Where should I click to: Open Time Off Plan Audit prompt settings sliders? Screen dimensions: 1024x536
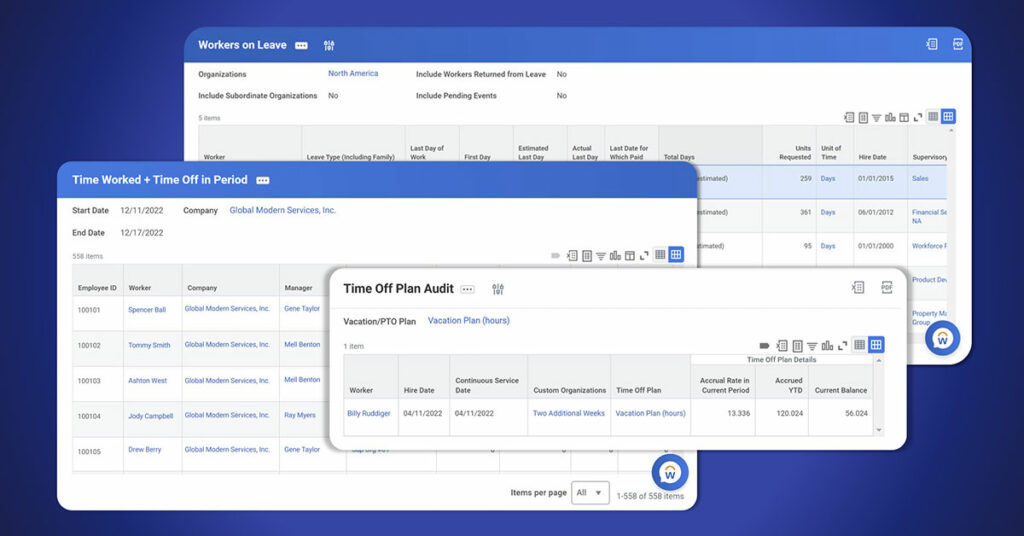tap(498, 289)
